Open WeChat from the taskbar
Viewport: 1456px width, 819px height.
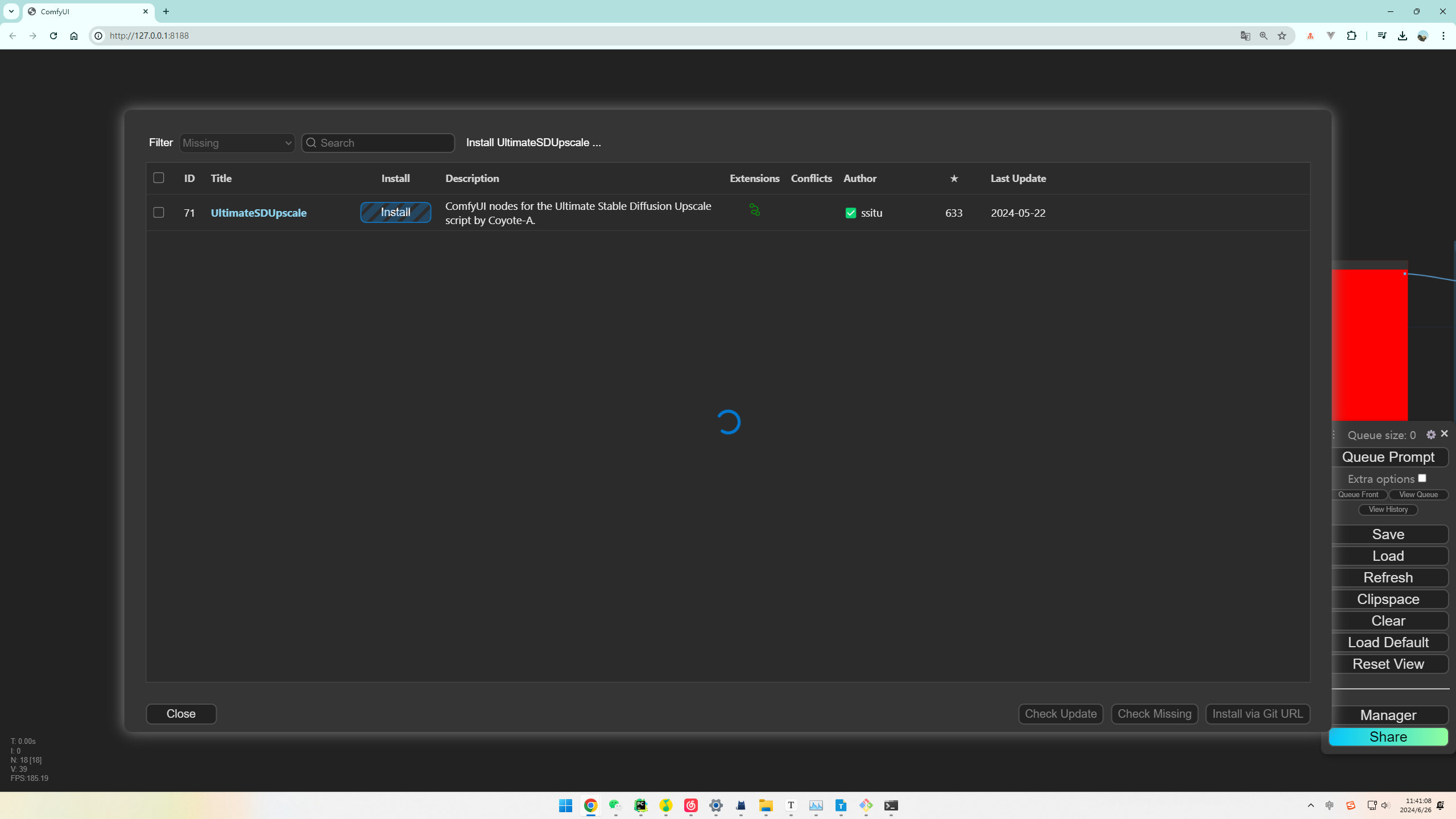coord(615,805)
